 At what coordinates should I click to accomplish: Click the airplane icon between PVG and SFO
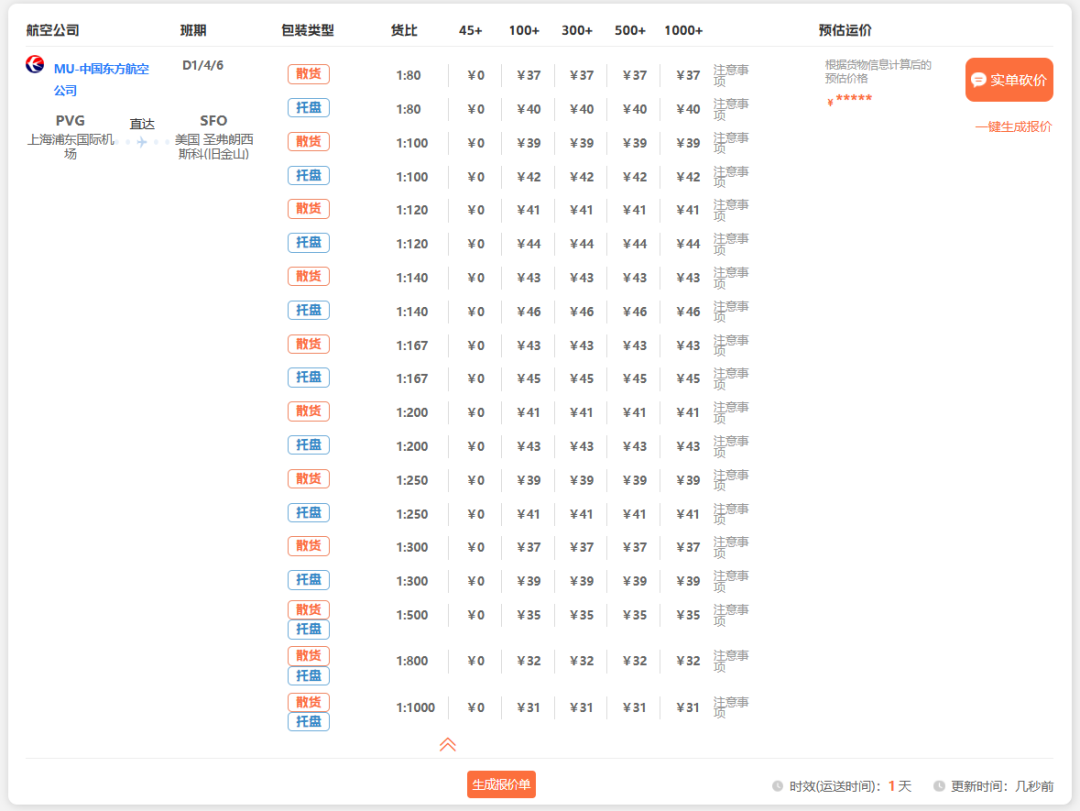(x=142, y=142)
